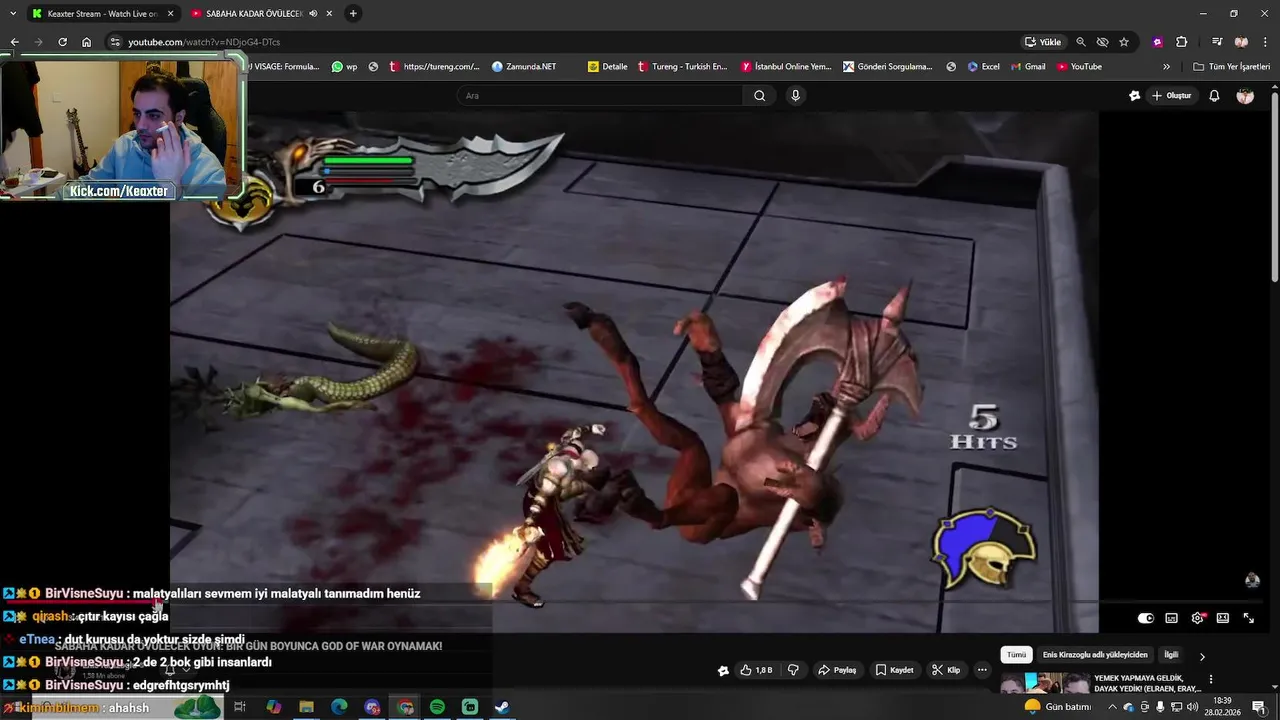This screenshot has width=1280, height=720.
Task: Open the İstanbul Online Yem... bookmark
Action: tap(786, 67)
